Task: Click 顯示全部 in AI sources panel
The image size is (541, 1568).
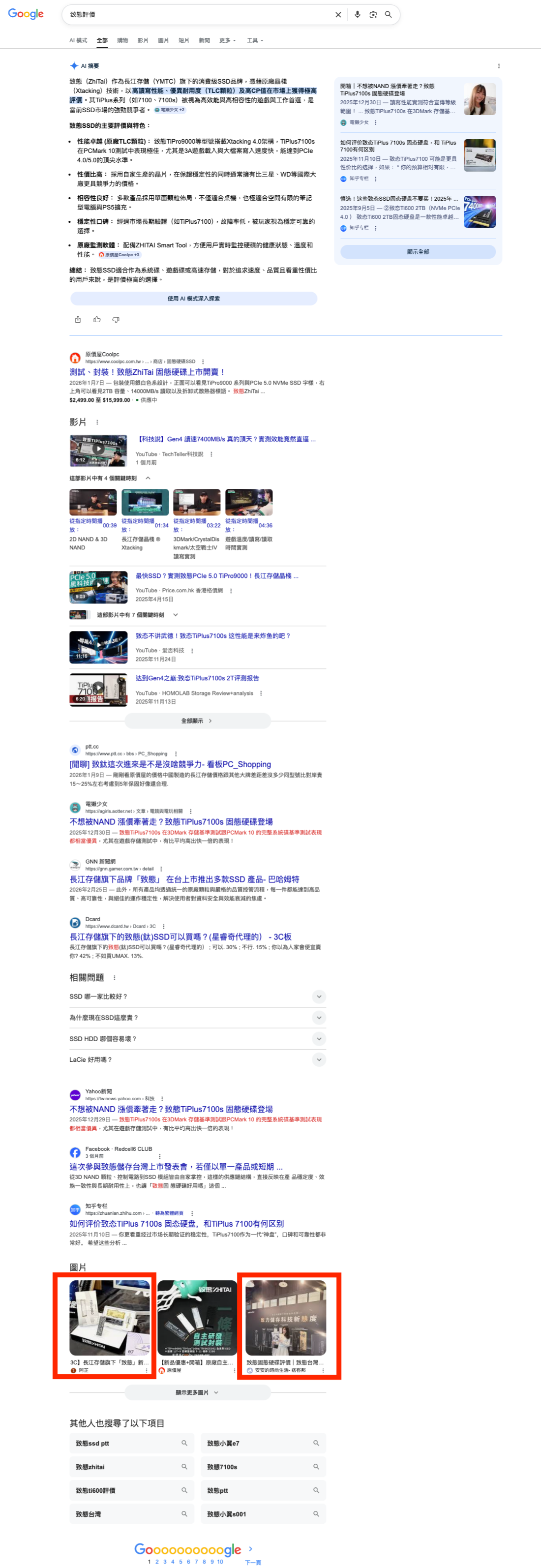Action: [x=418, y=251]
